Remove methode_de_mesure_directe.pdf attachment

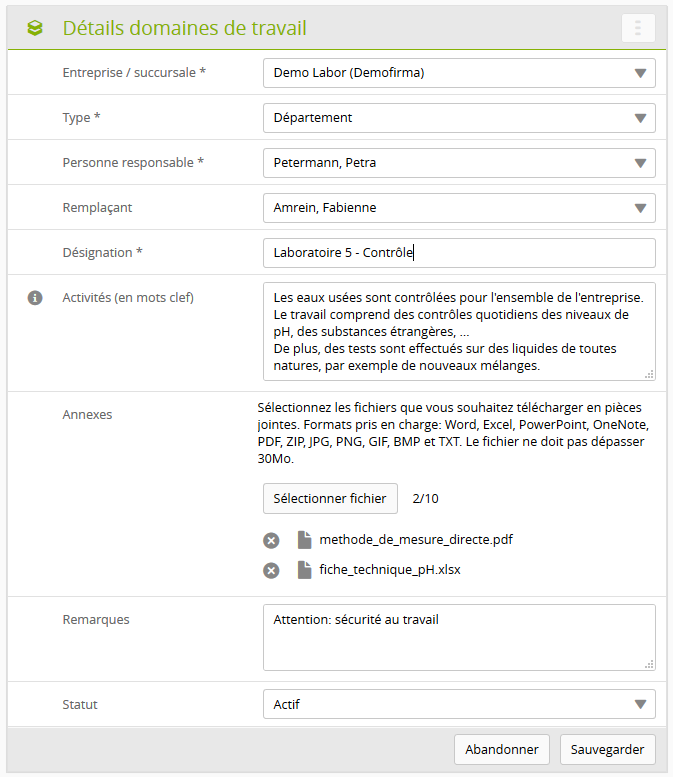pos(271,541)
